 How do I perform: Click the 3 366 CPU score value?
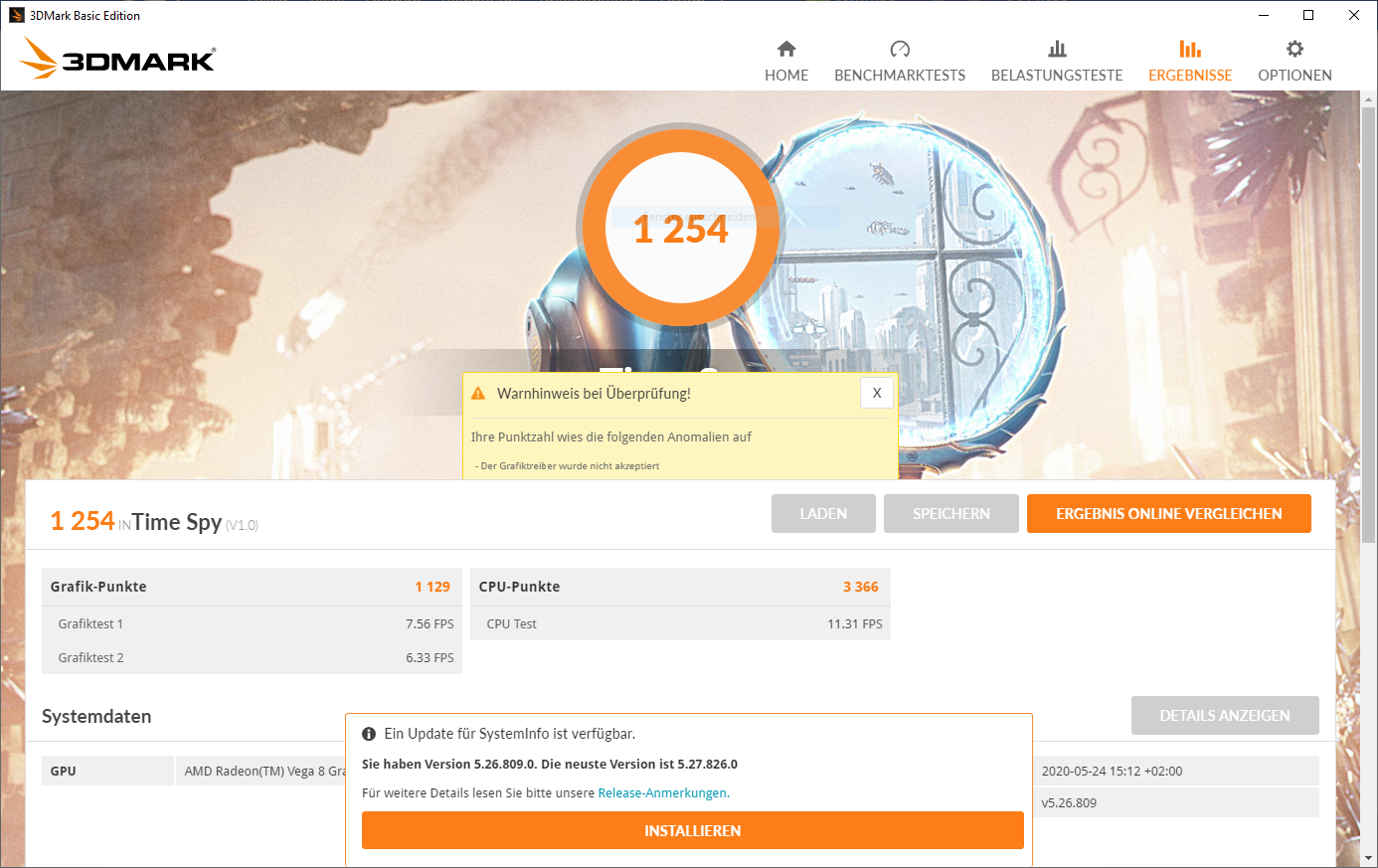point(861,587)
